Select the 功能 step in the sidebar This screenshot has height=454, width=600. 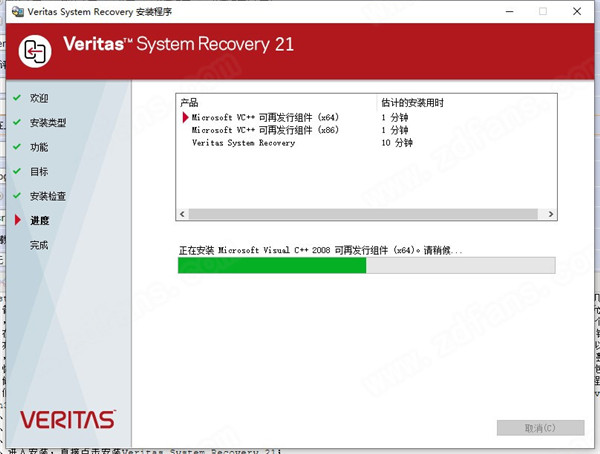tap(39, 147)
